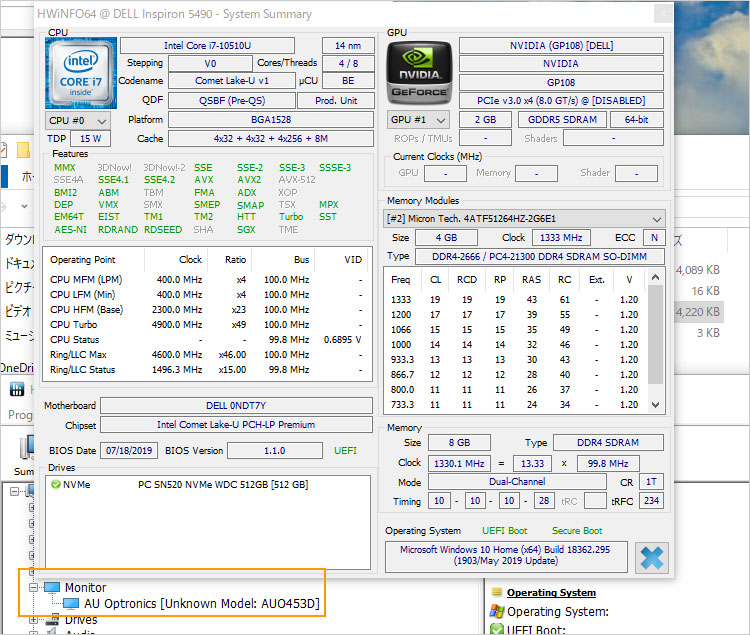Click the memory clock 1330.1 MHz field
This screenshot has height=635, width=750.
pyautogui.click(x=459, y=463)
